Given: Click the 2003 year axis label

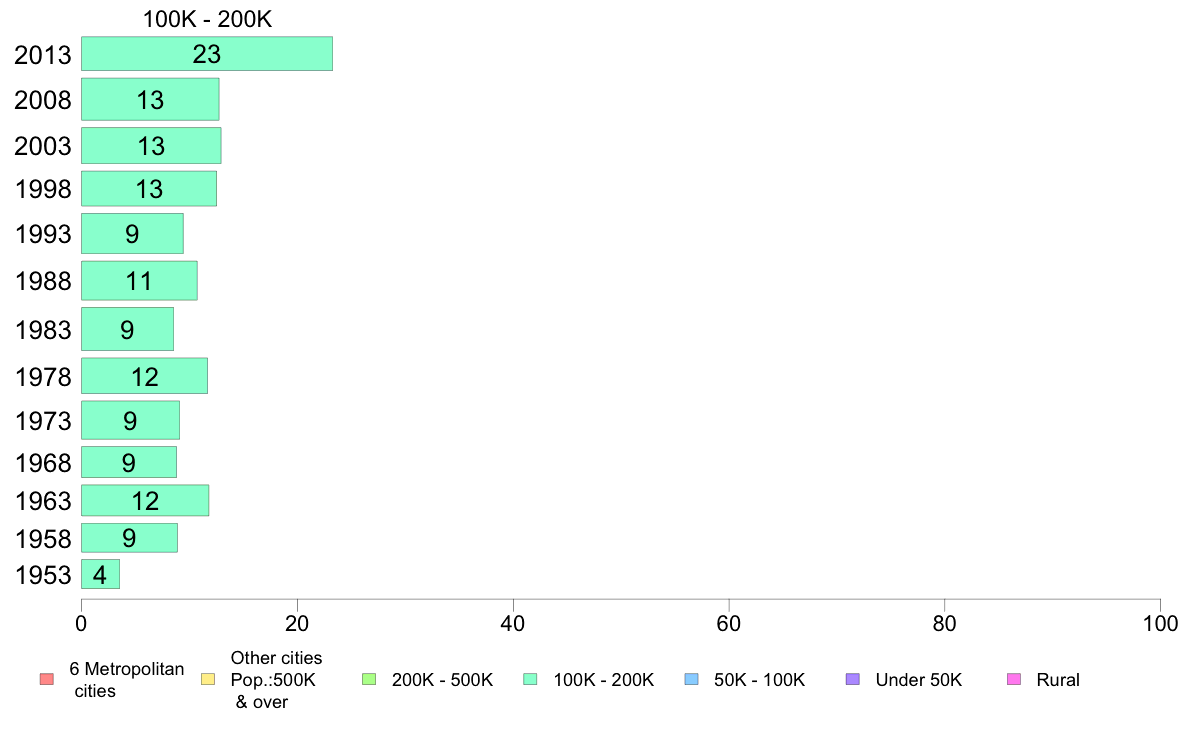Looking at the screenshot, I should pos(42,146).
